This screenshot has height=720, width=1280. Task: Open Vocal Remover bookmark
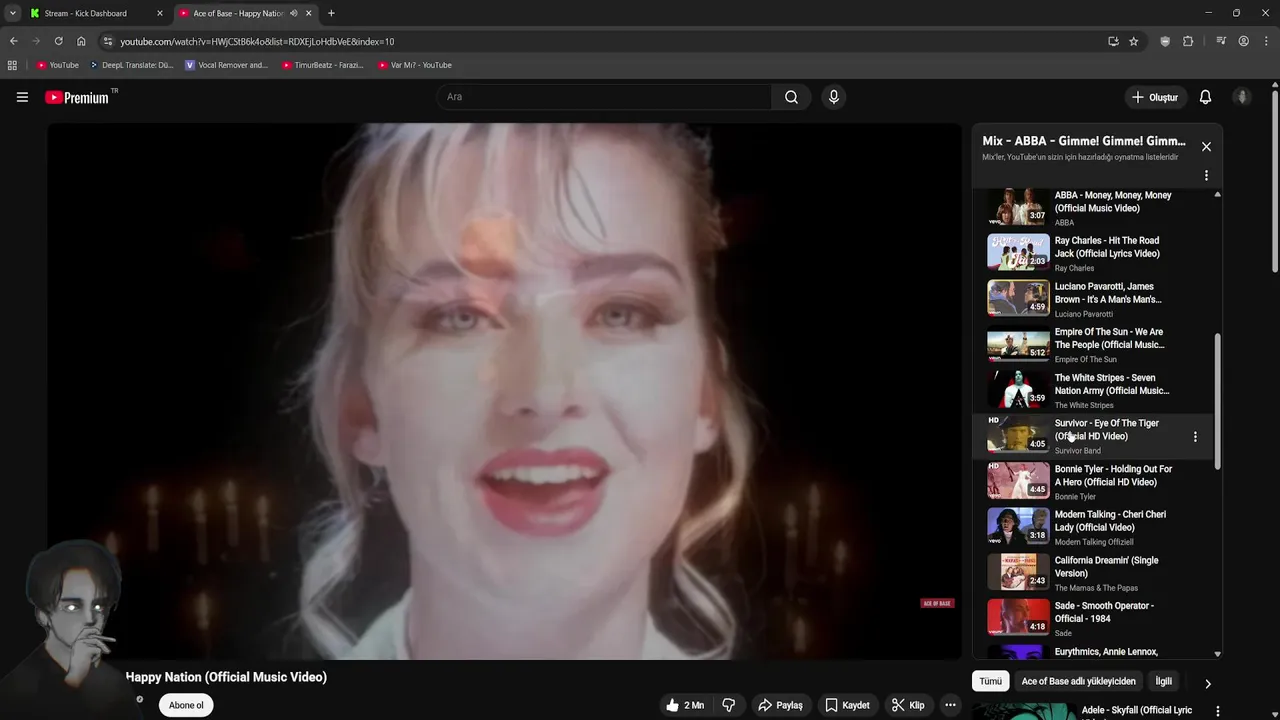227,65
